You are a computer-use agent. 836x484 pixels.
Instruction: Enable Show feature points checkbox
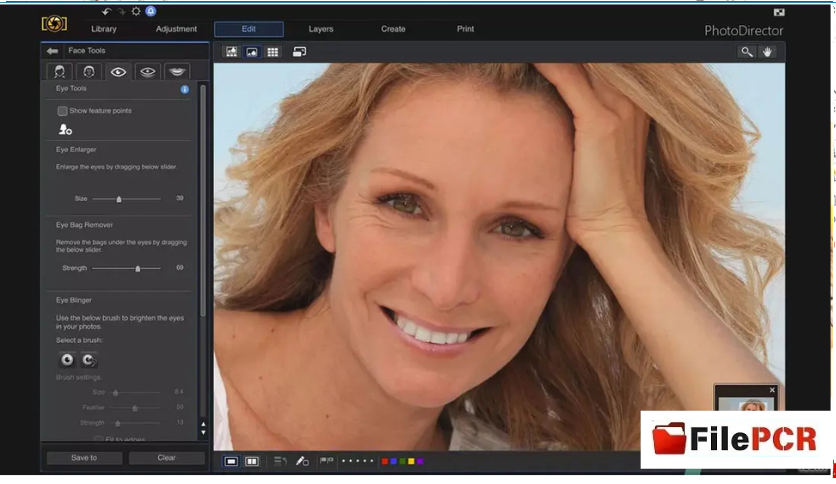point(62,111)
